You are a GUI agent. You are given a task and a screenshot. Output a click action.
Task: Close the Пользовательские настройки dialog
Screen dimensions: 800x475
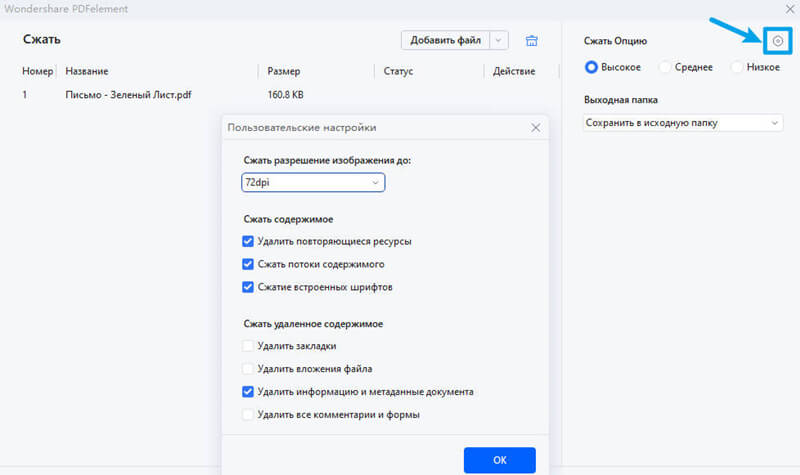click(536, 128)
